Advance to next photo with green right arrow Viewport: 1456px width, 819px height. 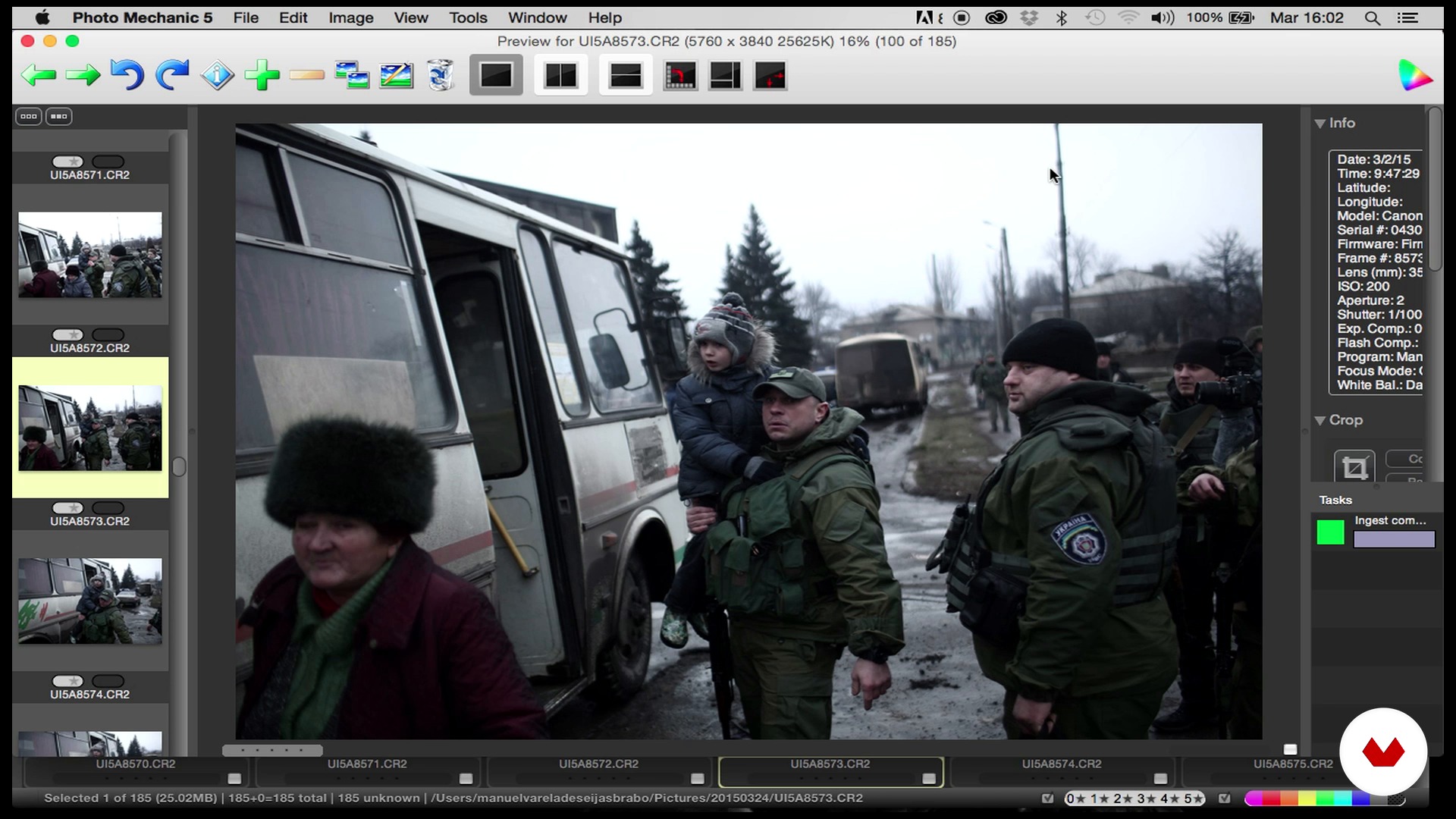click(83, 75)
